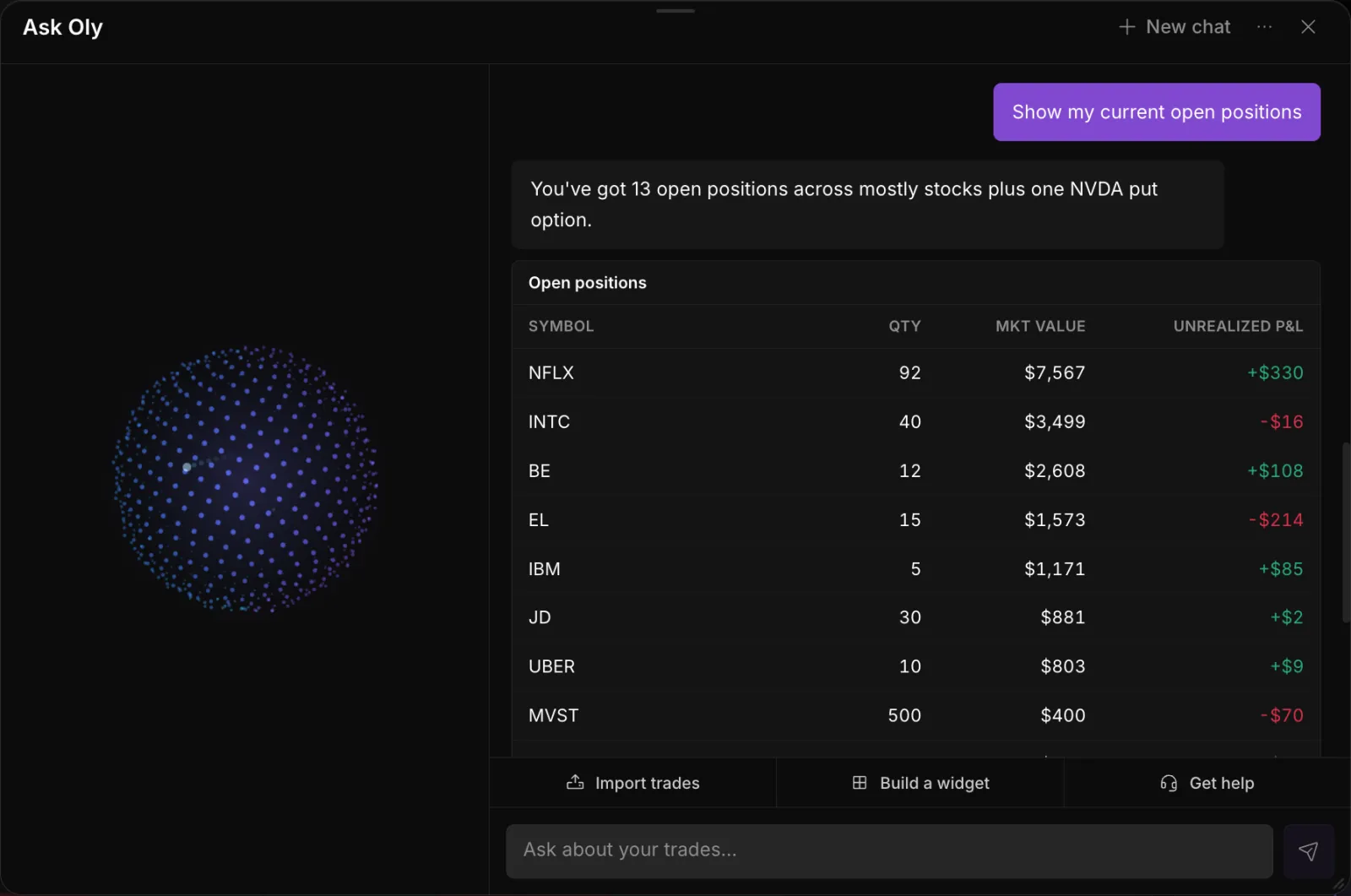The height and width of the screenshot is (896, 1351).
Task: Select the INTC symbol cell
Action: [x=549, y=421]
